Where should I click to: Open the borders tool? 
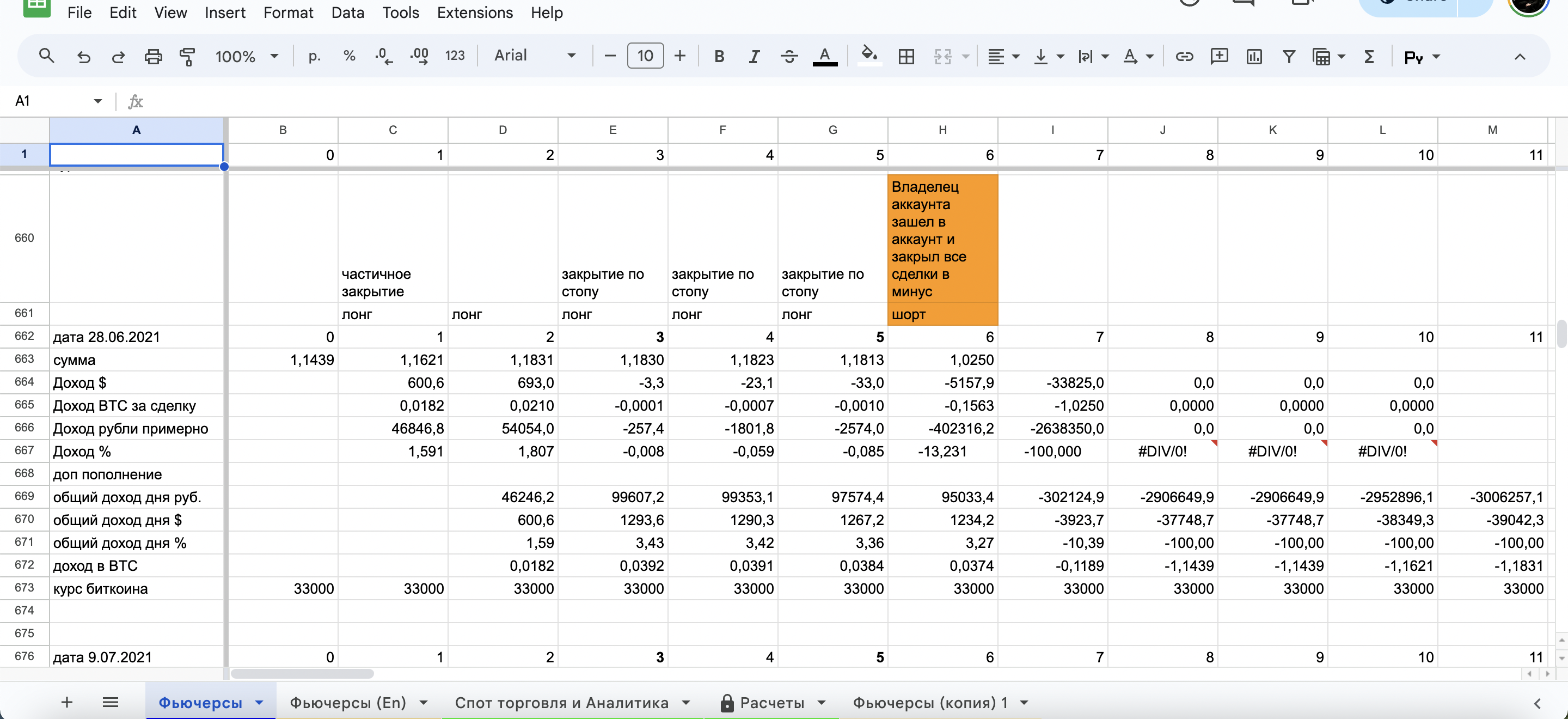click(906, 56)
